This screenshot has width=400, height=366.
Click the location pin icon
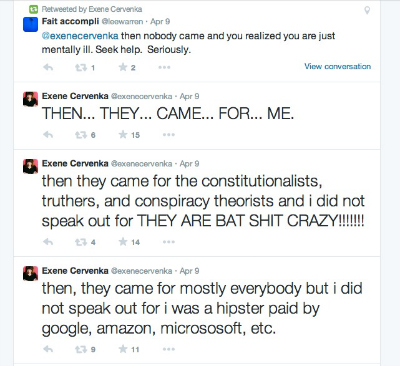coord(367,10)
